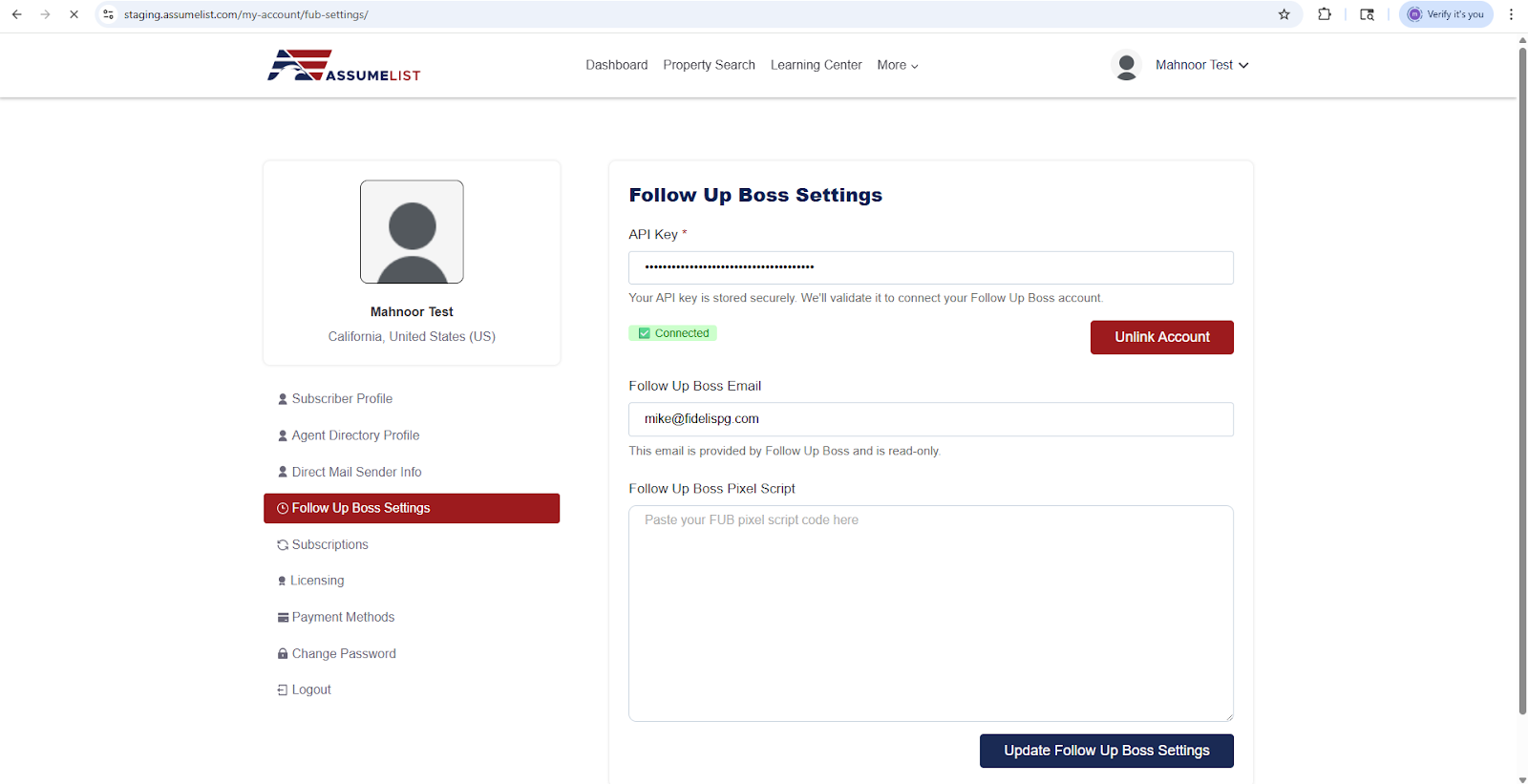Click the 'This email is provided' read-only note

784,451
